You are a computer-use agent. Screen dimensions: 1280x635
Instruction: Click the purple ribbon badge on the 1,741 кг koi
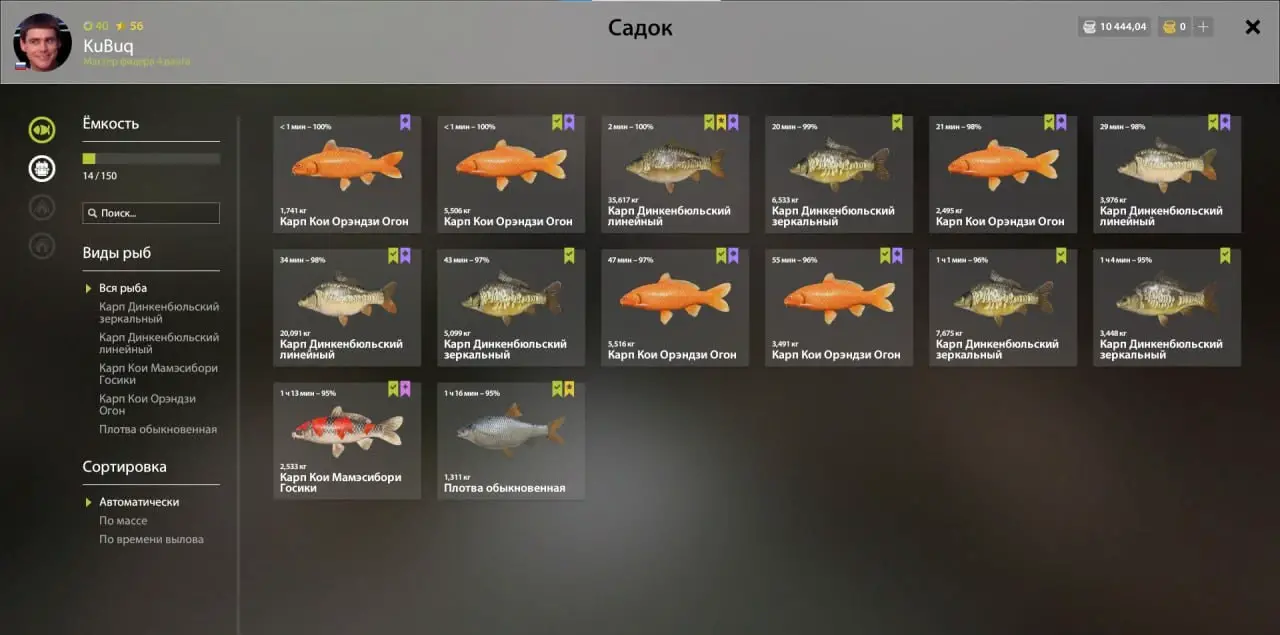(x=405, y=122)
